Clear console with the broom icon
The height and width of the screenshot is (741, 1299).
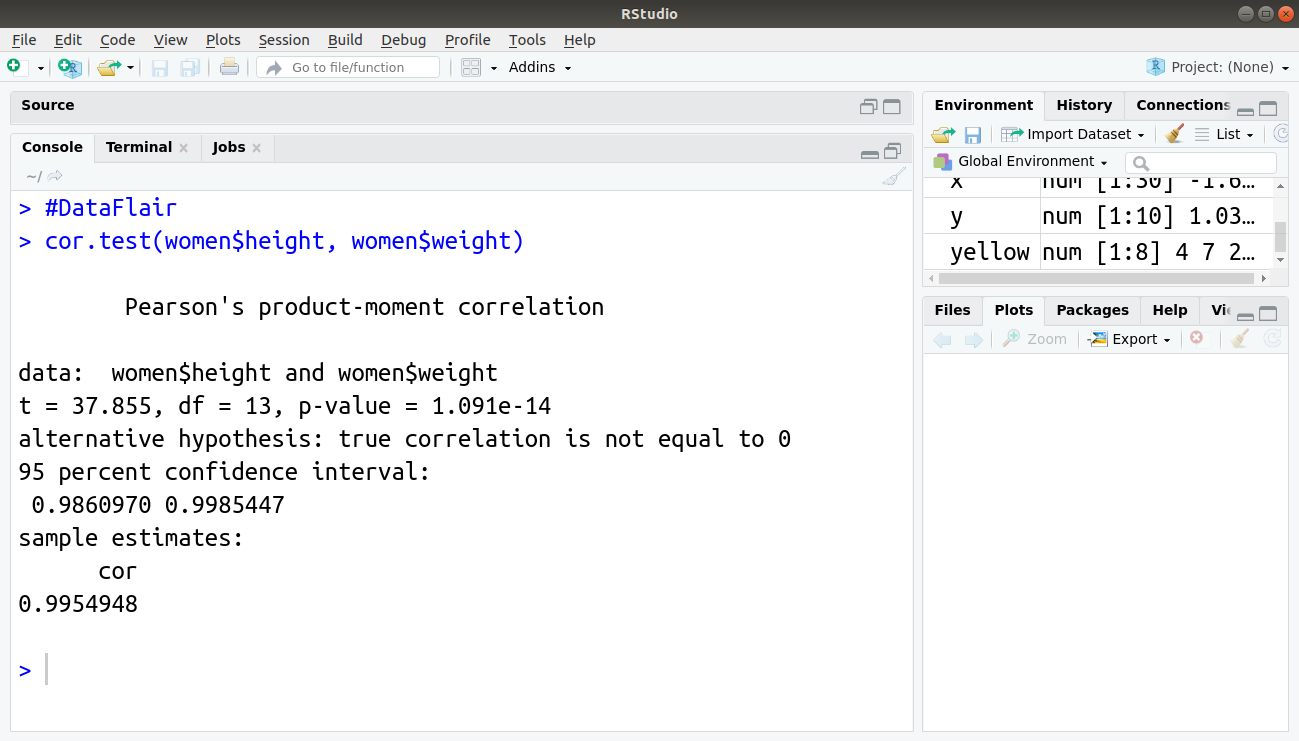pyautogui.click(x=893, y=176)
